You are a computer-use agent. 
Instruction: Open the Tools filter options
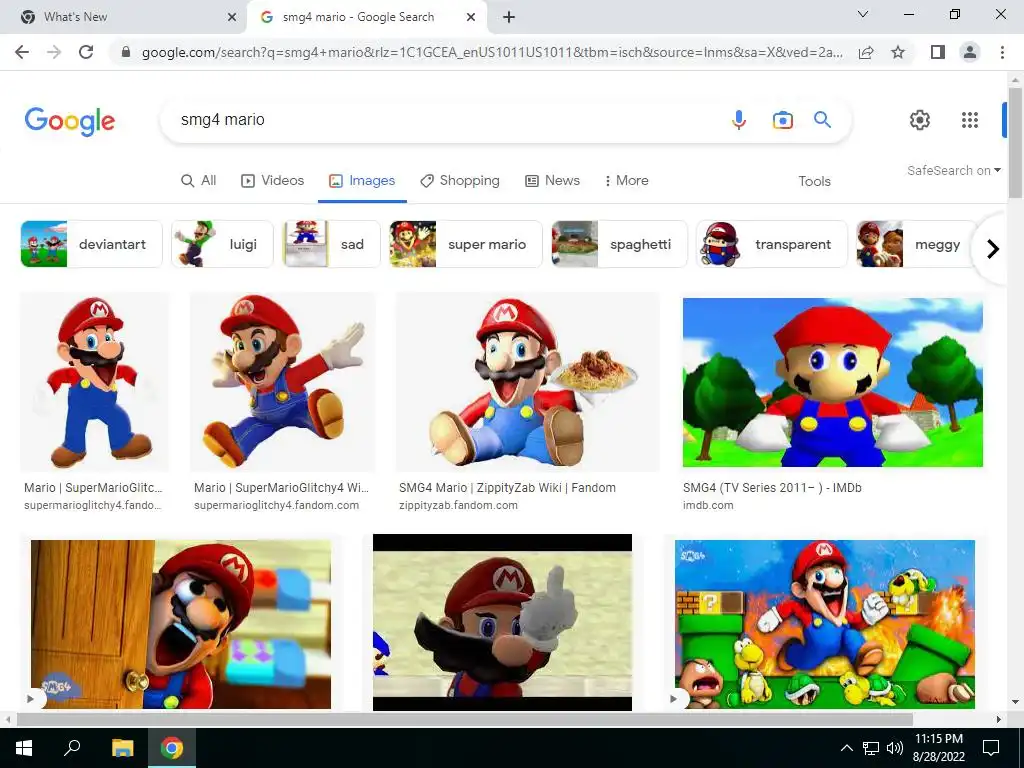point(814,181)
